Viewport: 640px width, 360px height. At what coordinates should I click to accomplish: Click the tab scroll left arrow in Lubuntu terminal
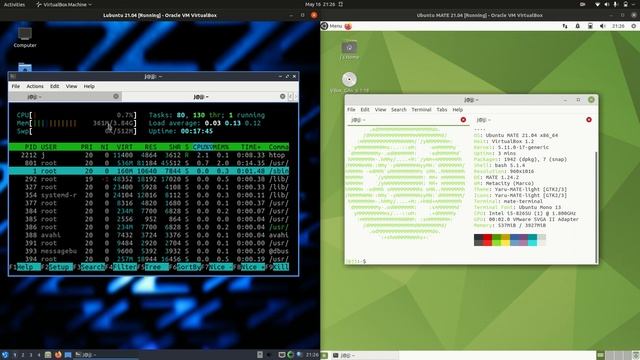(x=291, y=97)
